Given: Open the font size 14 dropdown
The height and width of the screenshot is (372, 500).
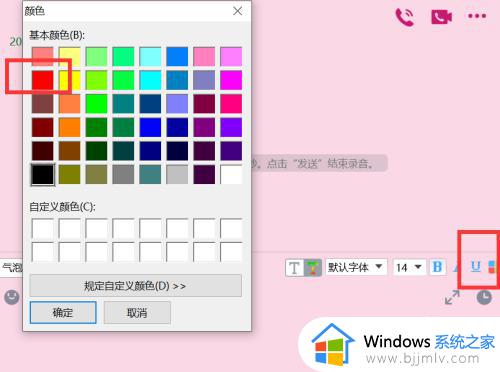Looking at the screenshot, I should [x=409, y=267].
